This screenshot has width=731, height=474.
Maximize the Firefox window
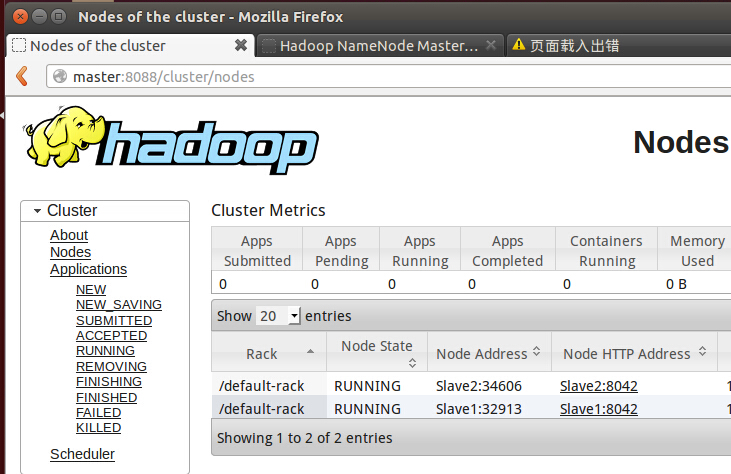[x=58, y=17]
